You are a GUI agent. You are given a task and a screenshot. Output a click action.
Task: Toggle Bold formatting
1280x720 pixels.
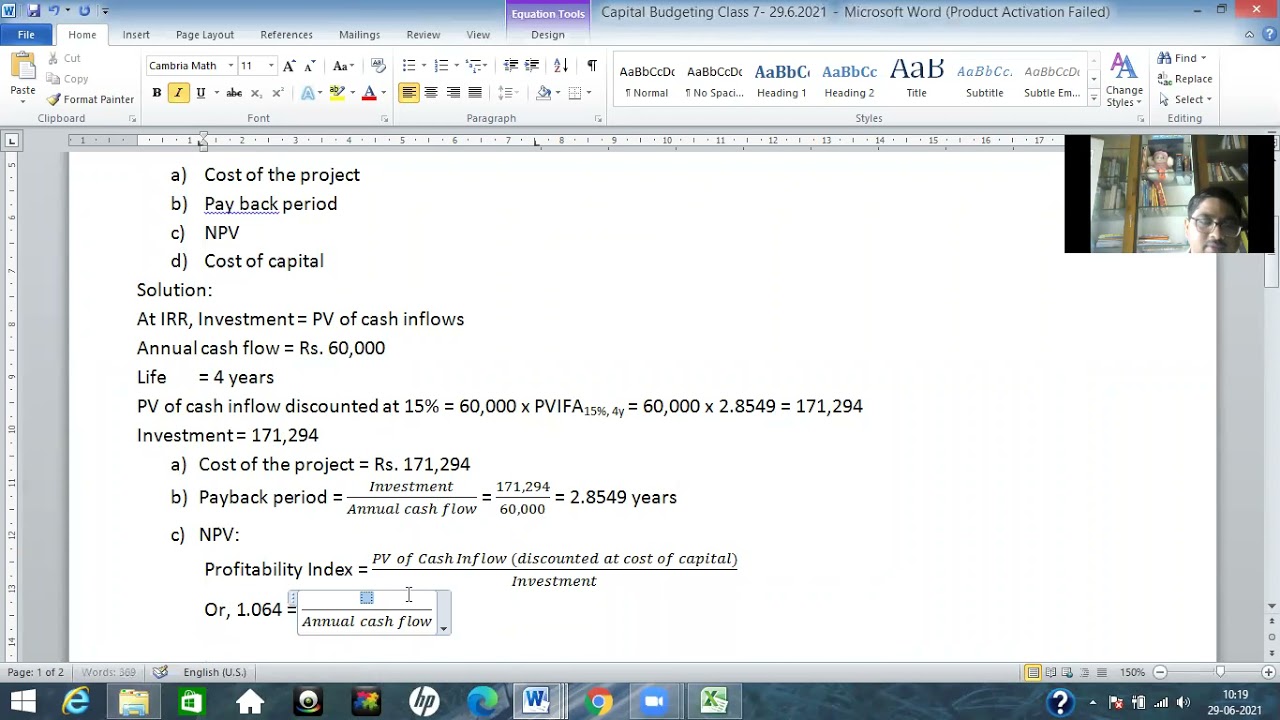pyautogui.click(x=157, y=93)
